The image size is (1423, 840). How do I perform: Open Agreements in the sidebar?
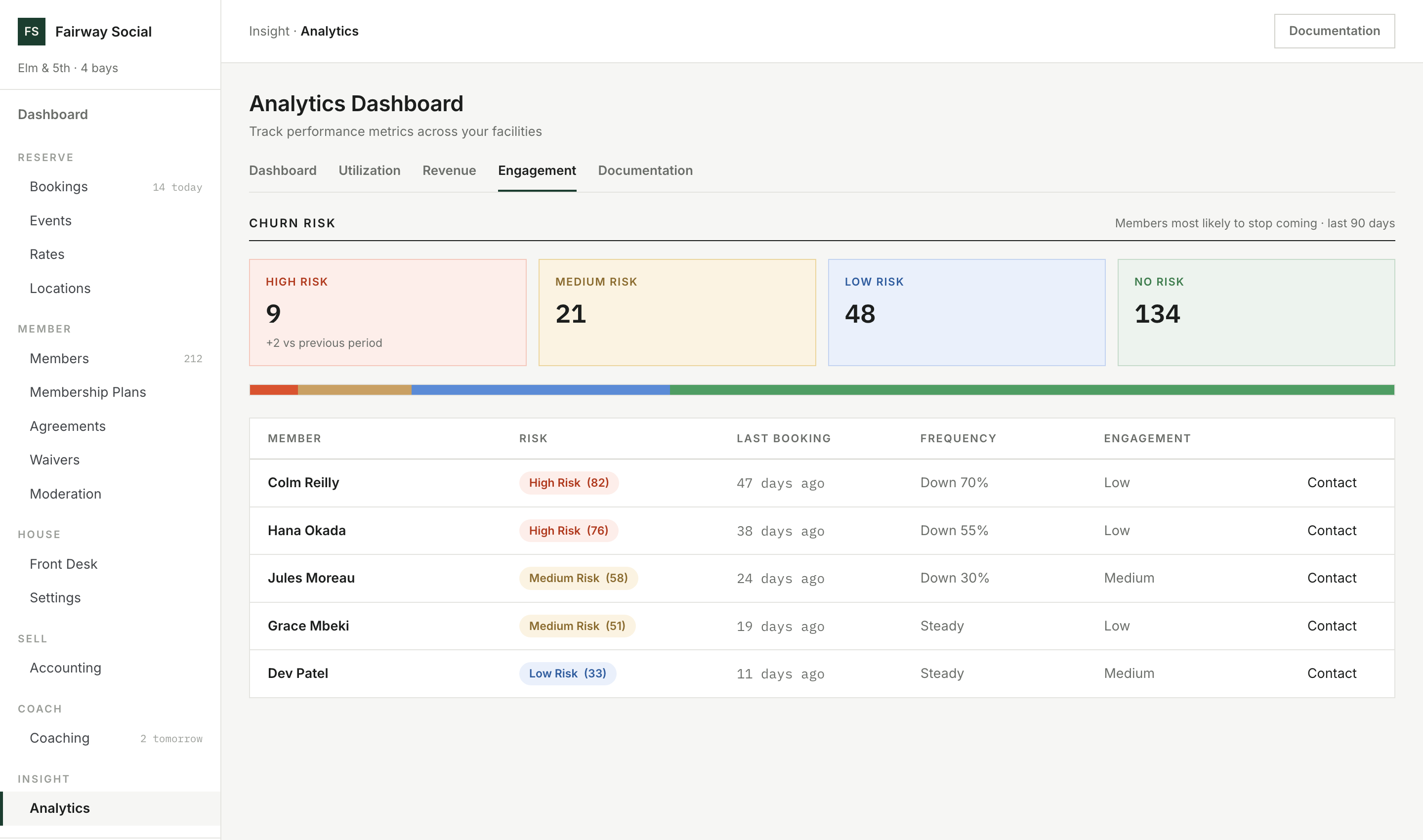(x=110, y=426)
